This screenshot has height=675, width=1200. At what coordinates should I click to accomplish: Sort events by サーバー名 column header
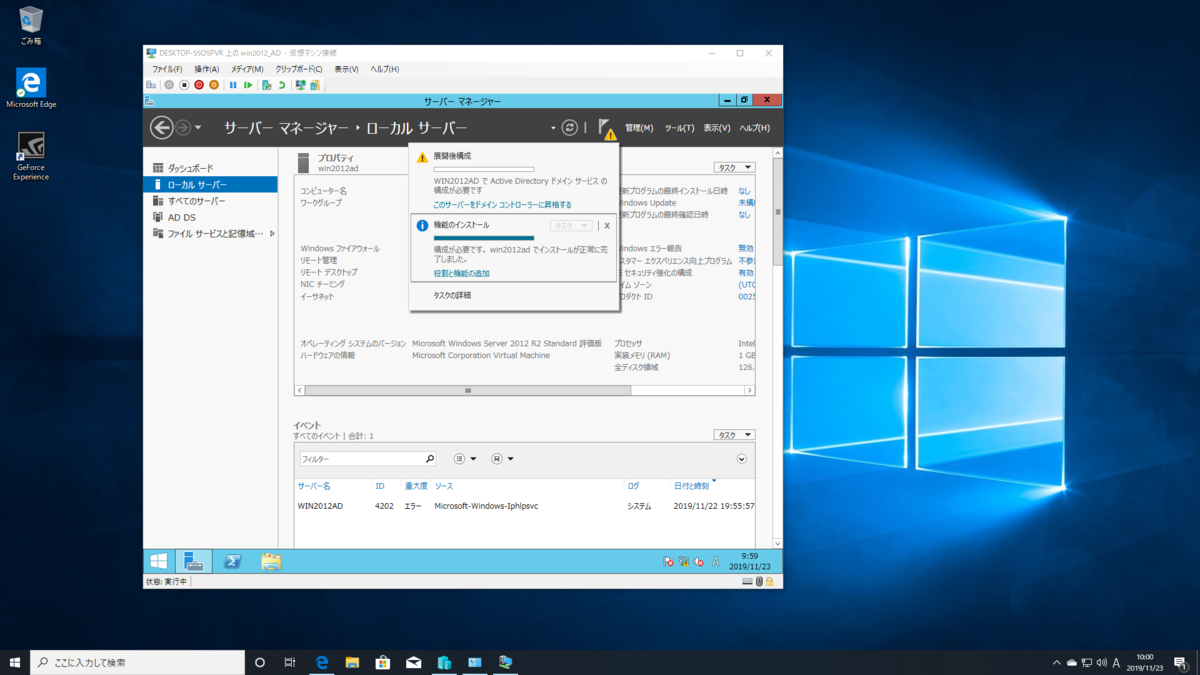click(x=314, y=486)
